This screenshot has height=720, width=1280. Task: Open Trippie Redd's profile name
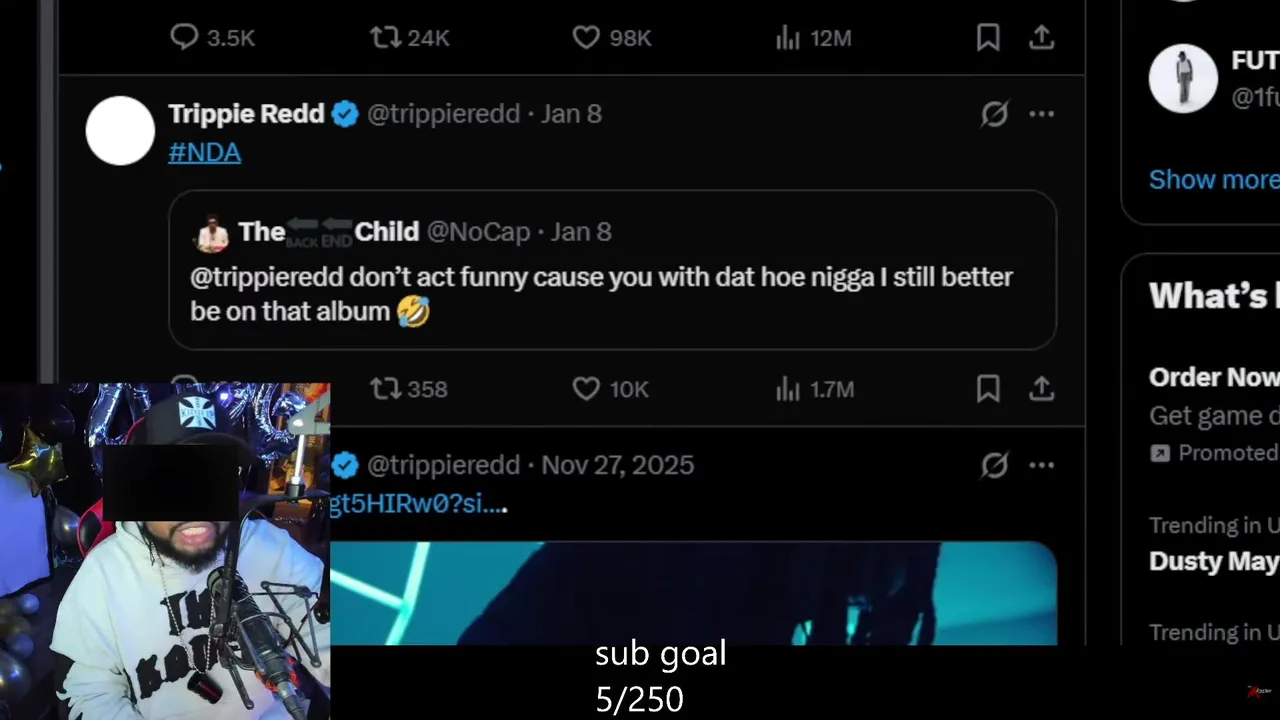[x=246, y=114]
